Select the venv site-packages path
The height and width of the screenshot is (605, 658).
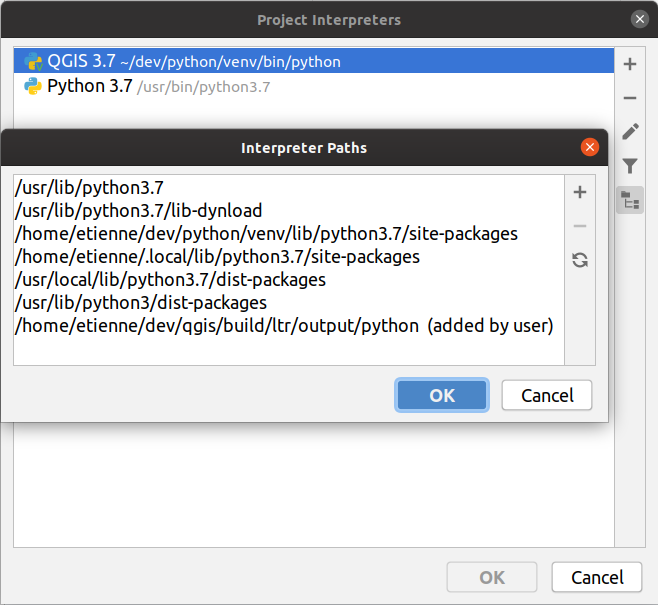[x=266, y=234]
